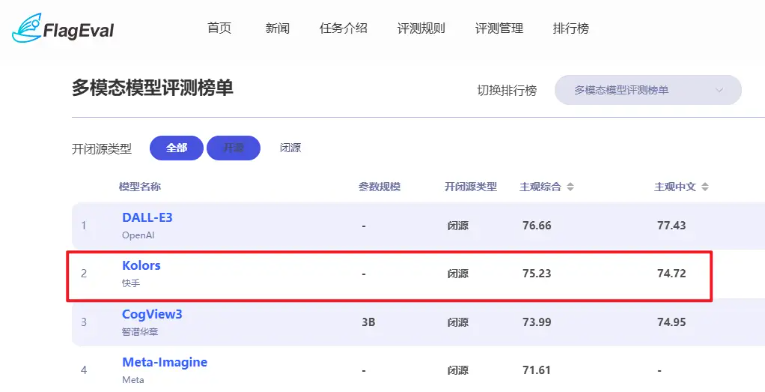Click the 参数规模 column header
The image size is (765, 392).
pyautogui.click(x=379, y=186)
